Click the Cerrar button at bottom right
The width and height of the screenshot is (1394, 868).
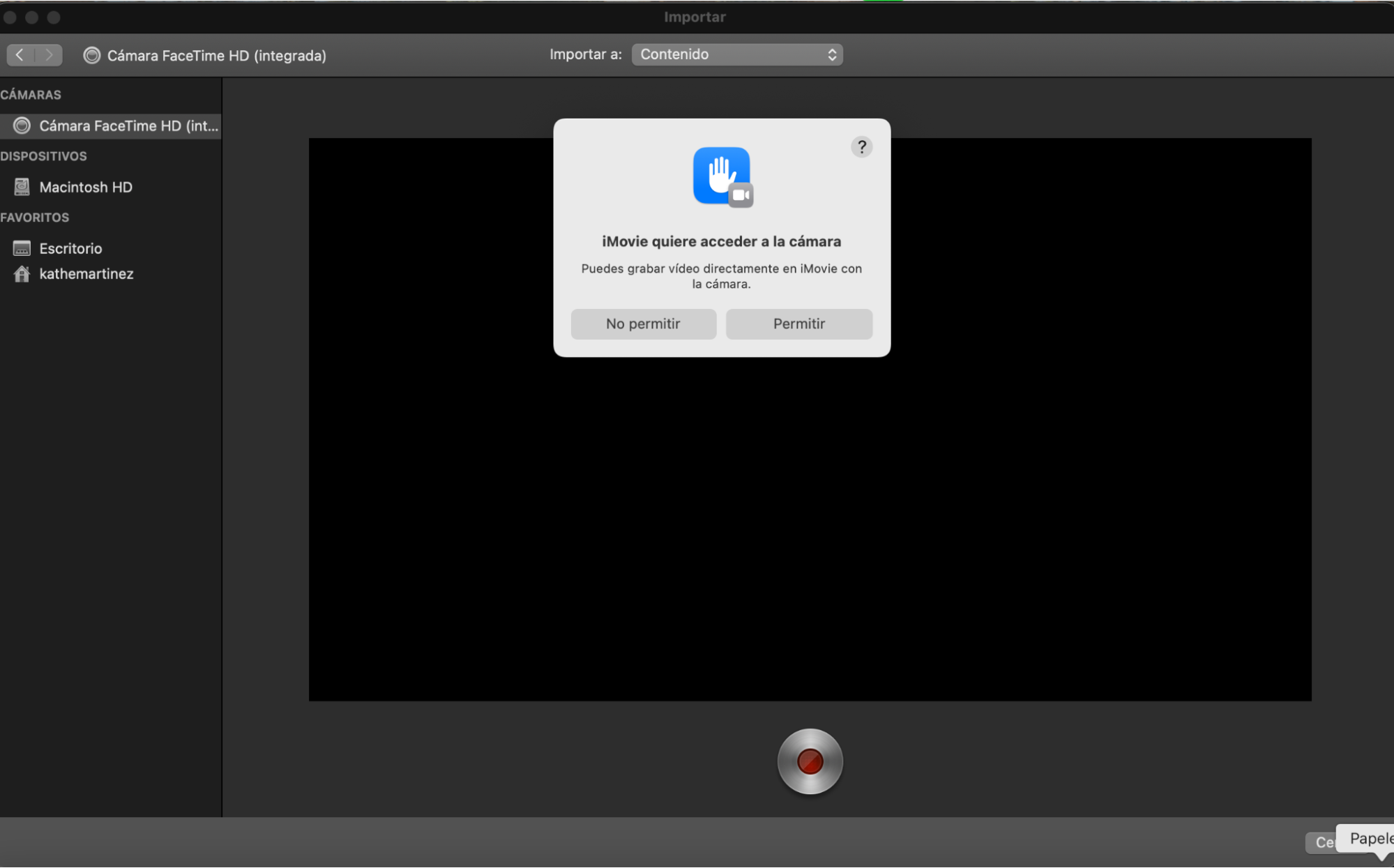tap(1320, 842)
